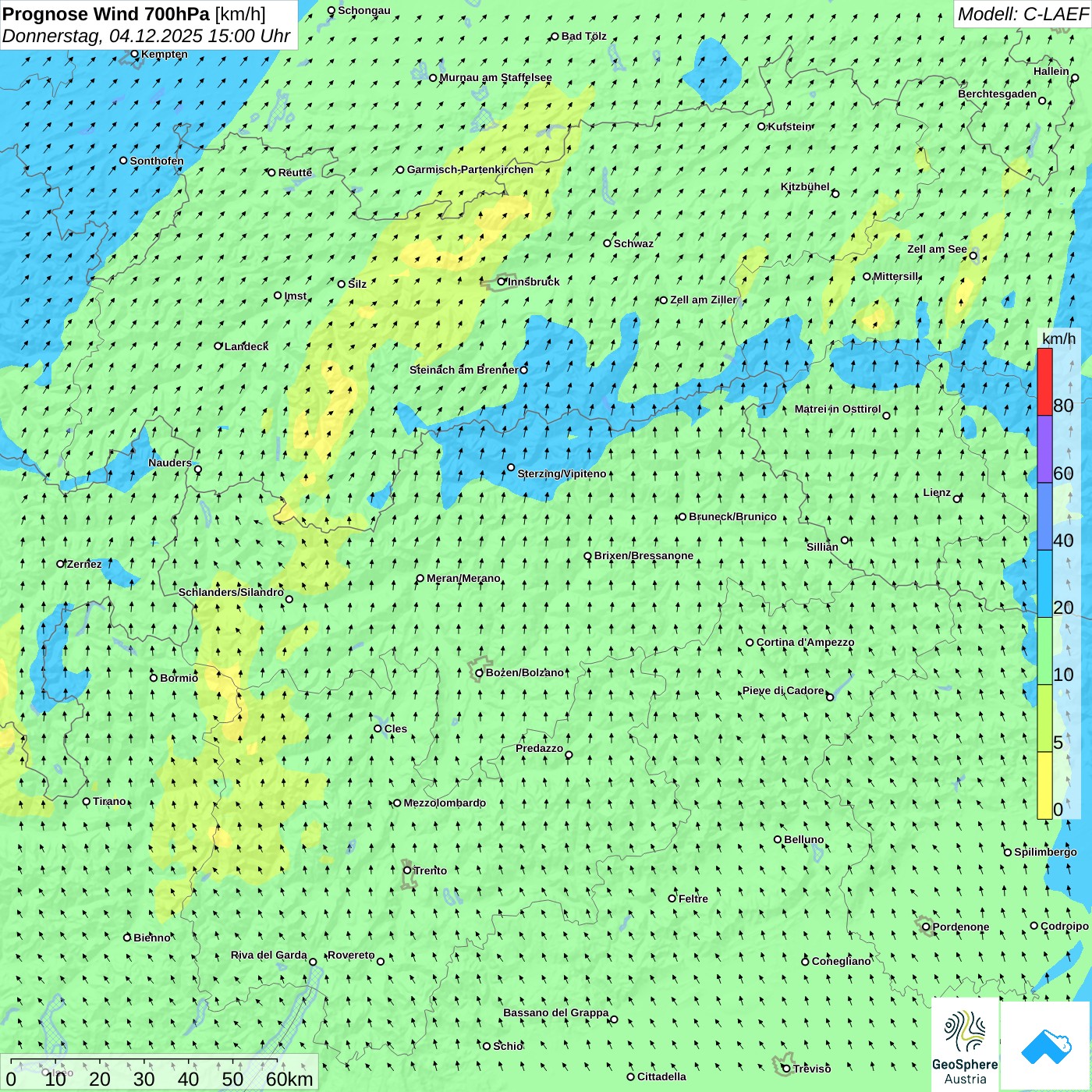Click the 'Meran/Merano' label
Image resolution: width=1092 pixels, height=1092 pixels.
coord(463,578)
